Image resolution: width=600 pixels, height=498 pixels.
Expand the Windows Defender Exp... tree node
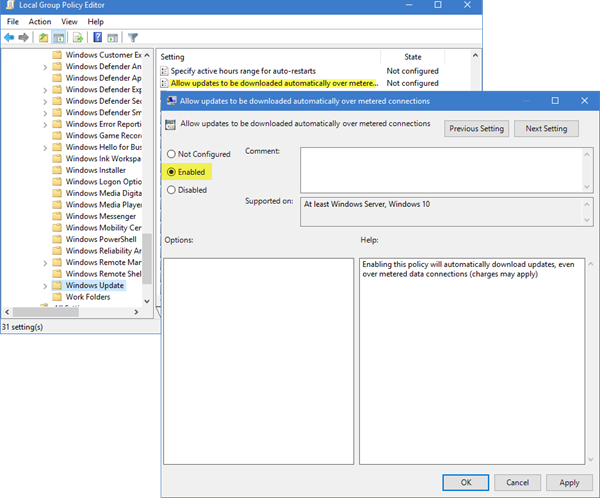(x=45, y=90)
